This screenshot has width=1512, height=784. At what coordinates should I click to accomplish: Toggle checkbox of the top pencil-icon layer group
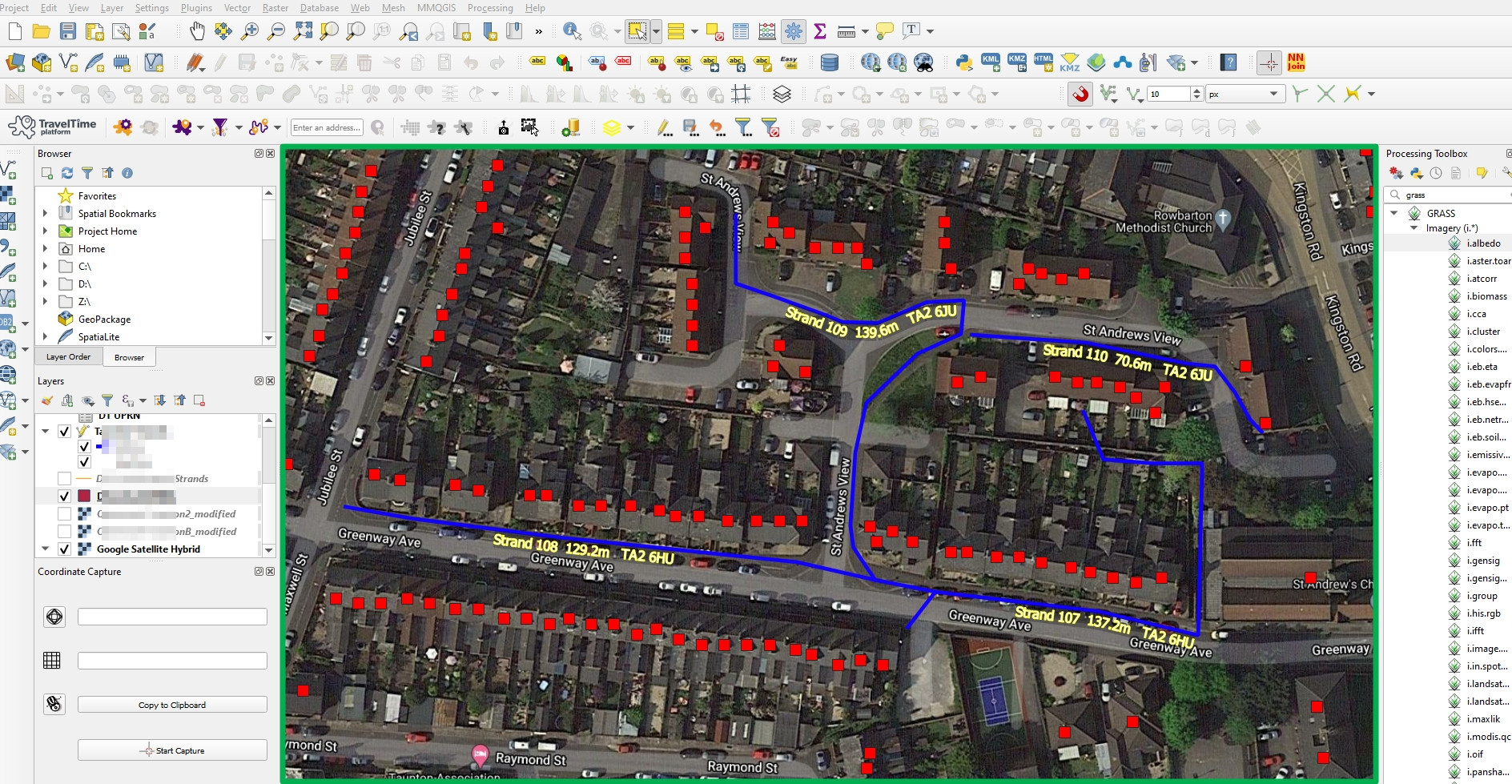tap(65, 431)
